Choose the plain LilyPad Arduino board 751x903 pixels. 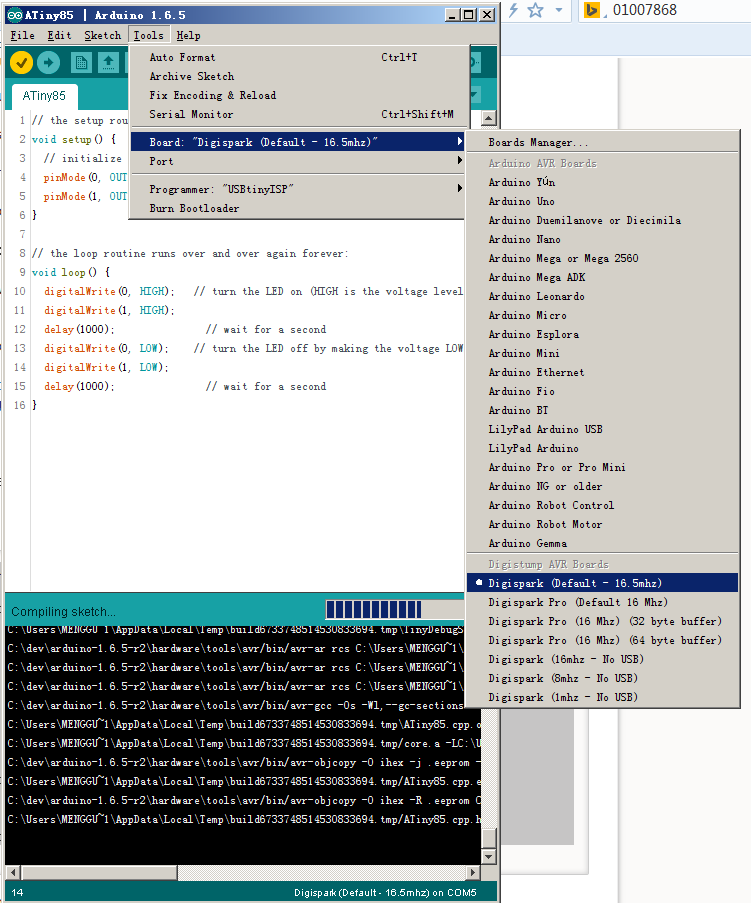click(602, 448)
